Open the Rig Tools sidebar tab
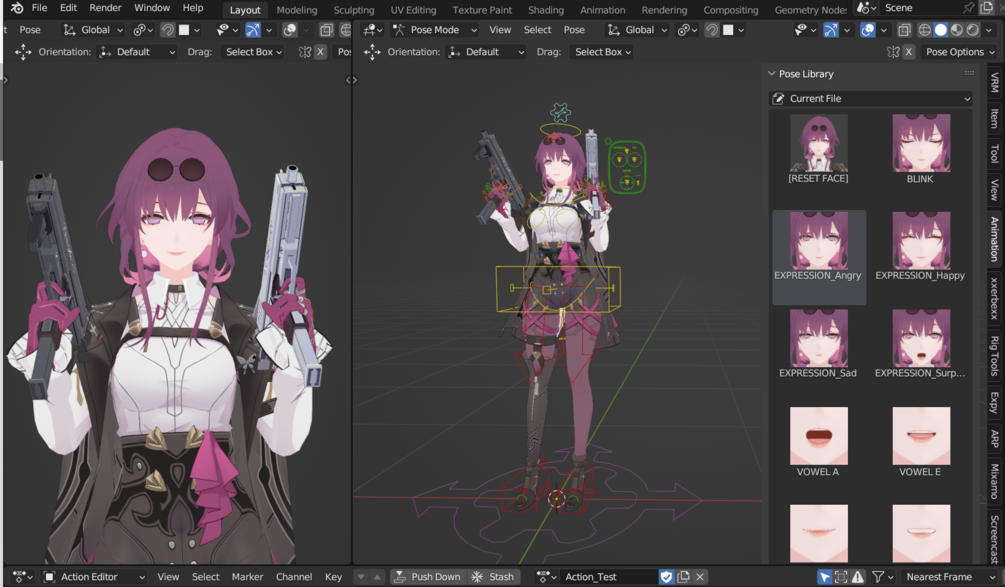 point(994,356)
